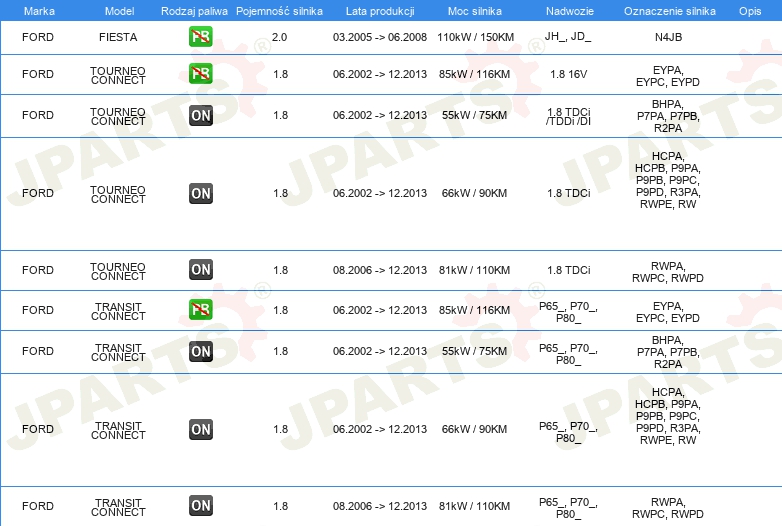Select Tourneo Connect 55kW / 75KM power cell
Viewport: 782px width, 526px height.
click(474, 115)
